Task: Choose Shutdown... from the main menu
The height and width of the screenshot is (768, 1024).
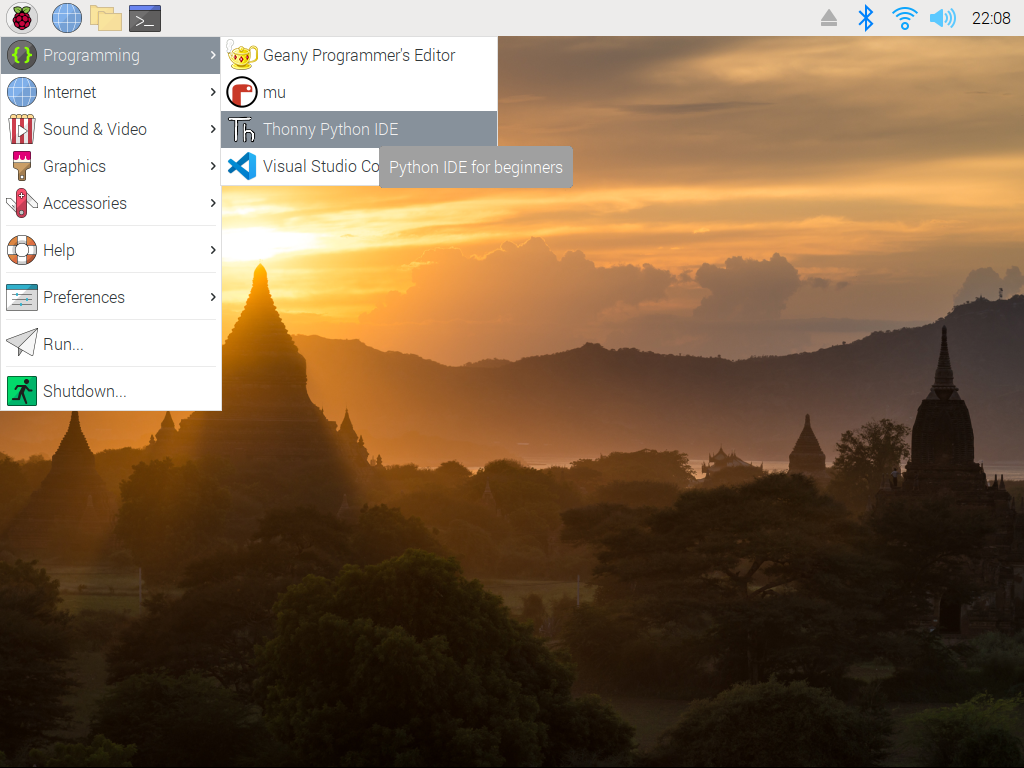Action: [x=111, y=391]
